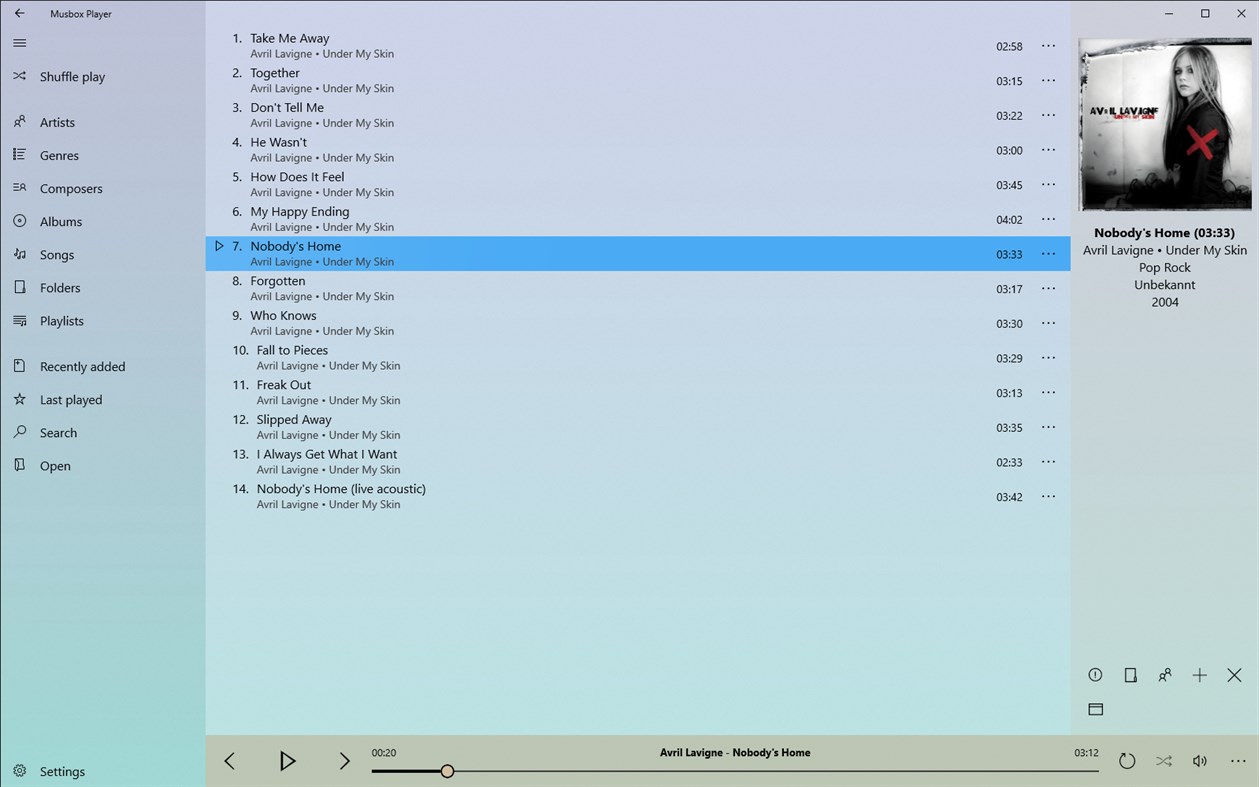Screen dimensions: 1259x787
Task: Add Nobody's Home to a playlist
Action: (1199, 675)
